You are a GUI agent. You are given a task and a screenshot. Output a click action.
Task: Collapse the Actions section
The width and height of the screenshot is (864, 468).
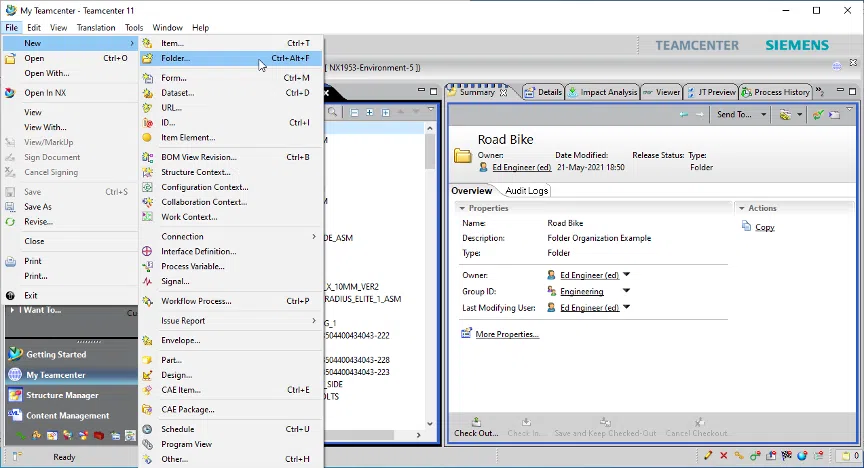(x=742, y=208)
